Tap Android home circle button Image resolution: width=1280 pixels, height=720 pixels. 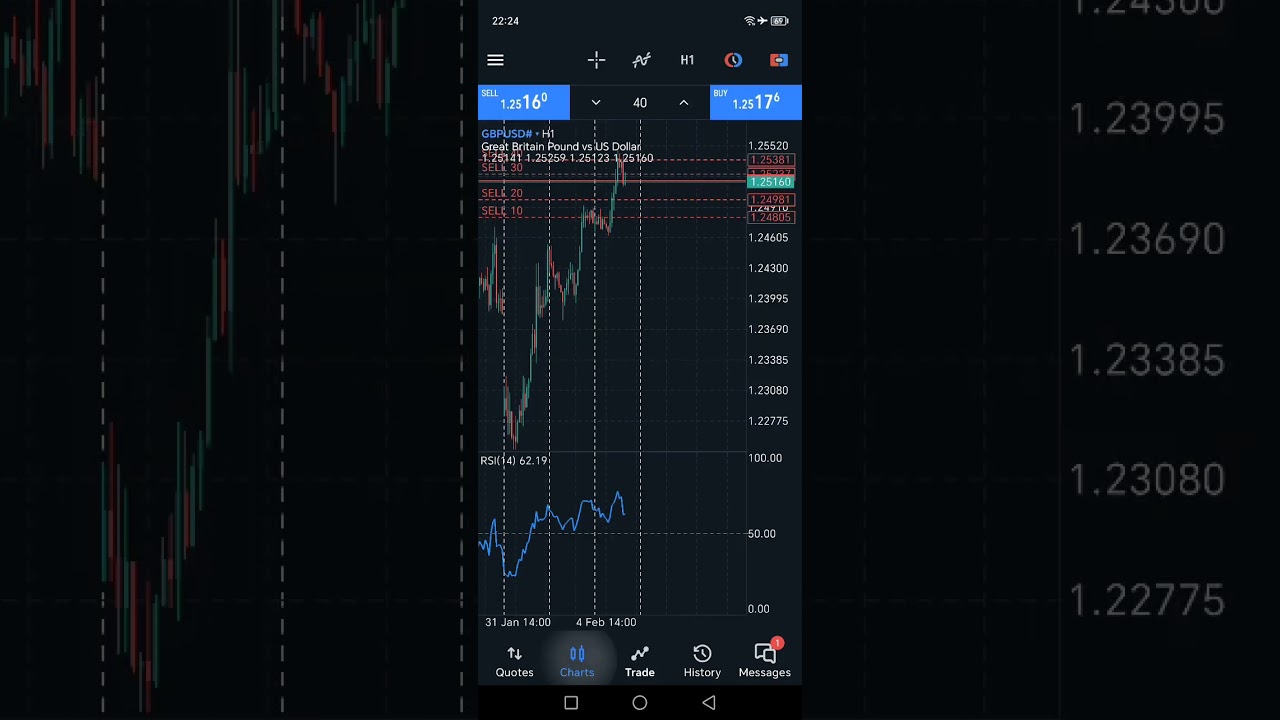[640, 703]
